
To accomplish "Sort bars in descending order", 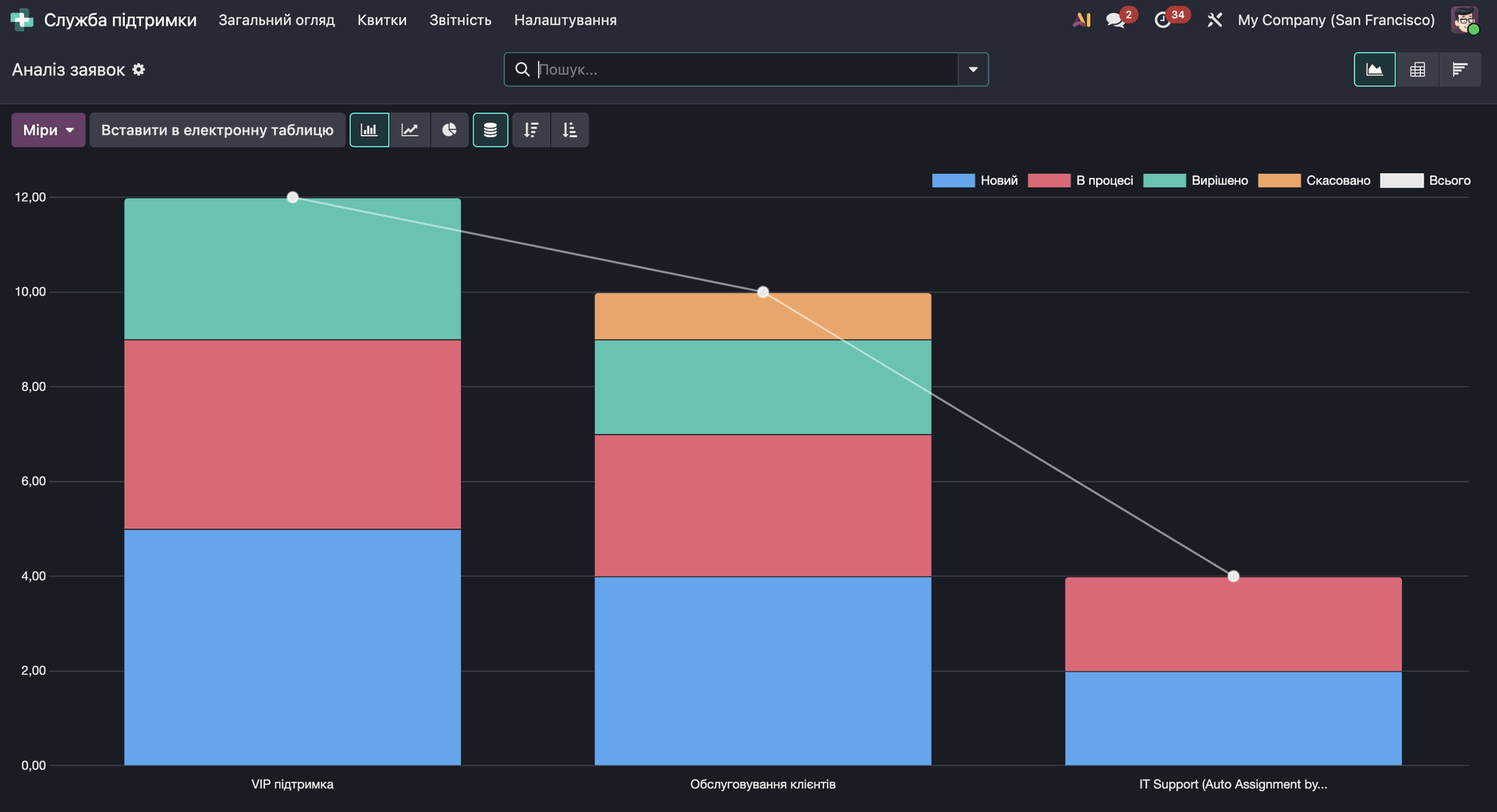I will tap(531, 130).
